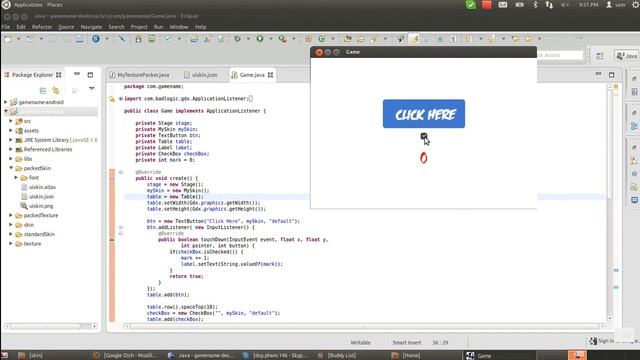Expand the packedTexture folder
The width and height of the screenshot is (640, 360).
11,215
